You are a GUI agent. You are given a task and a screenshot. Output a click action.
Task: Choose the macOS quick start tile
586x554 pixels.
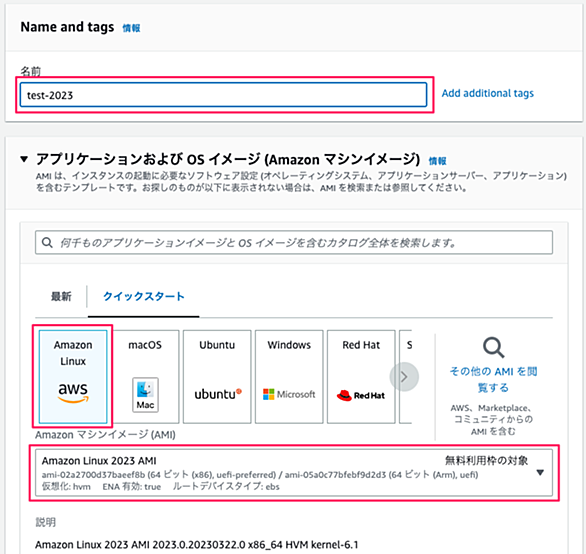(x=145, y=376)
